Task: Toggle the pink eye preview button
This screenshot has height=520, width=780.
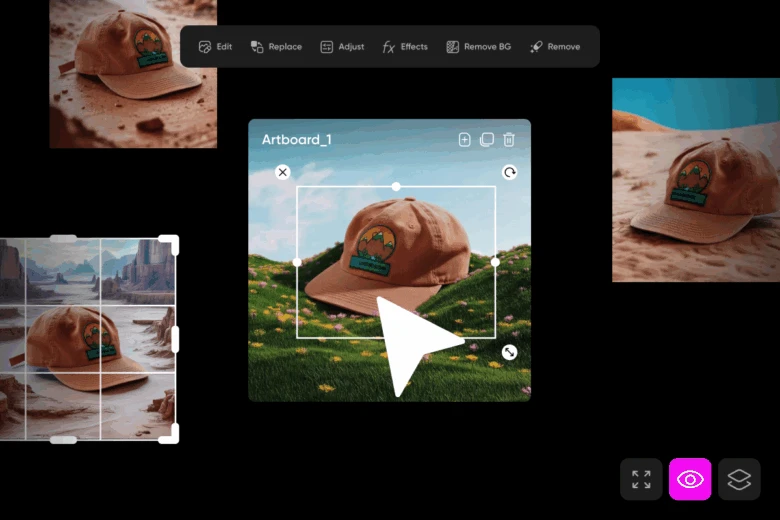Action: point(690,479)
